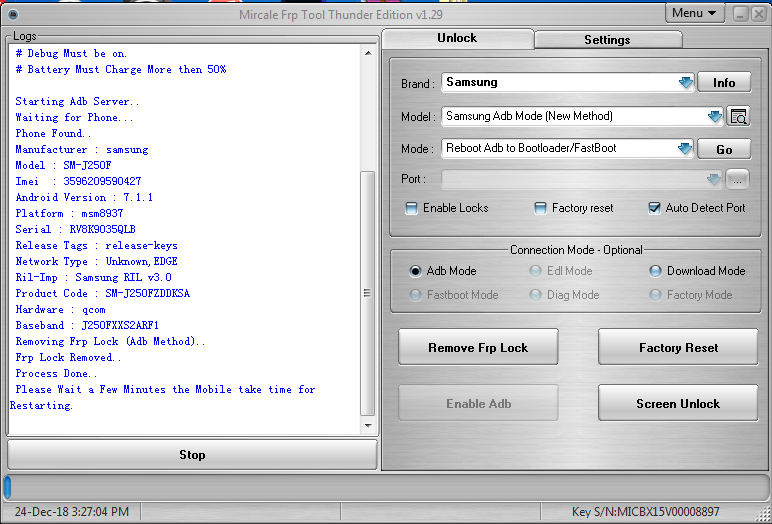This screenshot has width=772, height=524.
Task: Click the Imei log line
Action: point(78,181)
